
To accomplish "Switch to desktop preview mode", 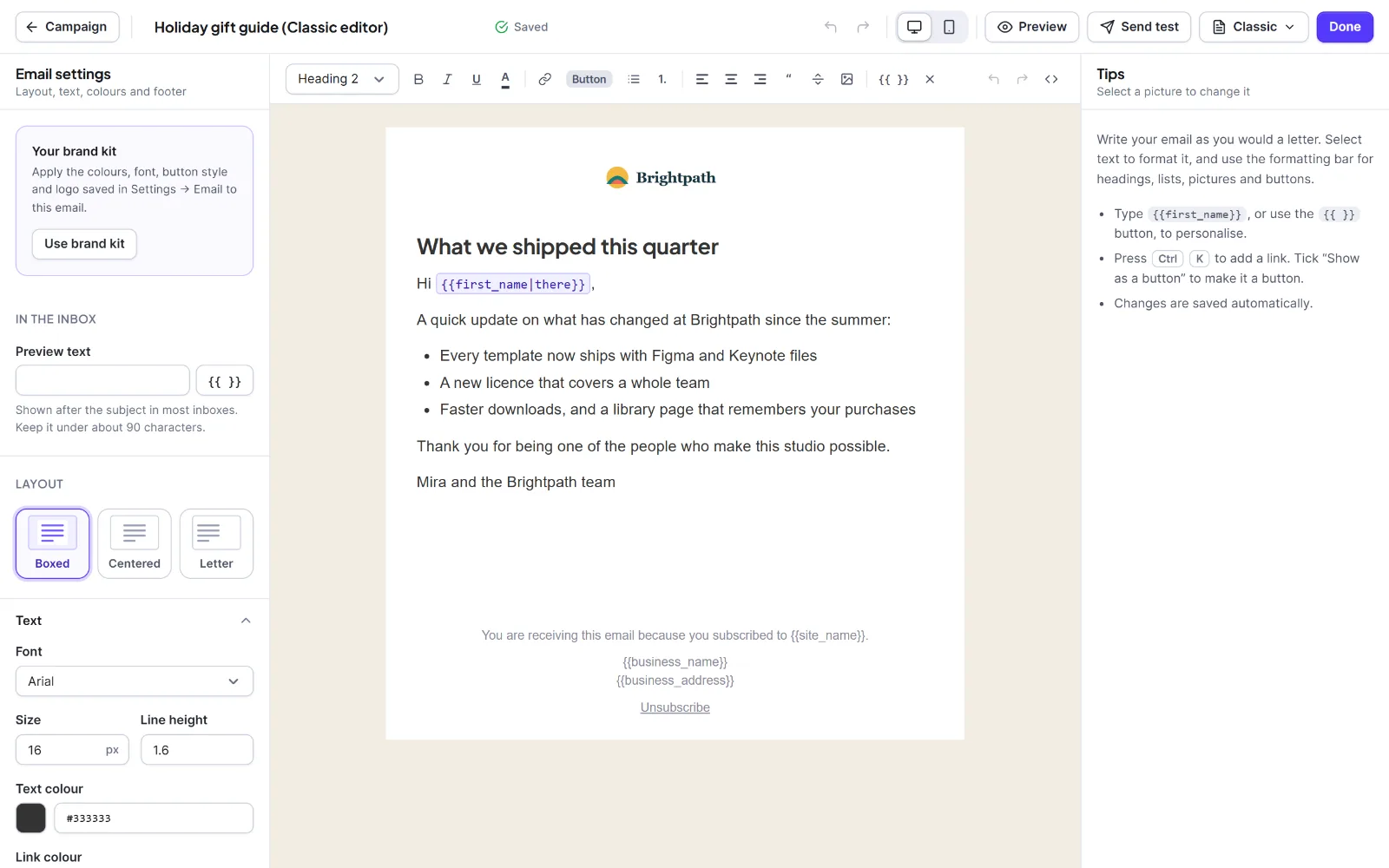I will (x=914, y=27).
